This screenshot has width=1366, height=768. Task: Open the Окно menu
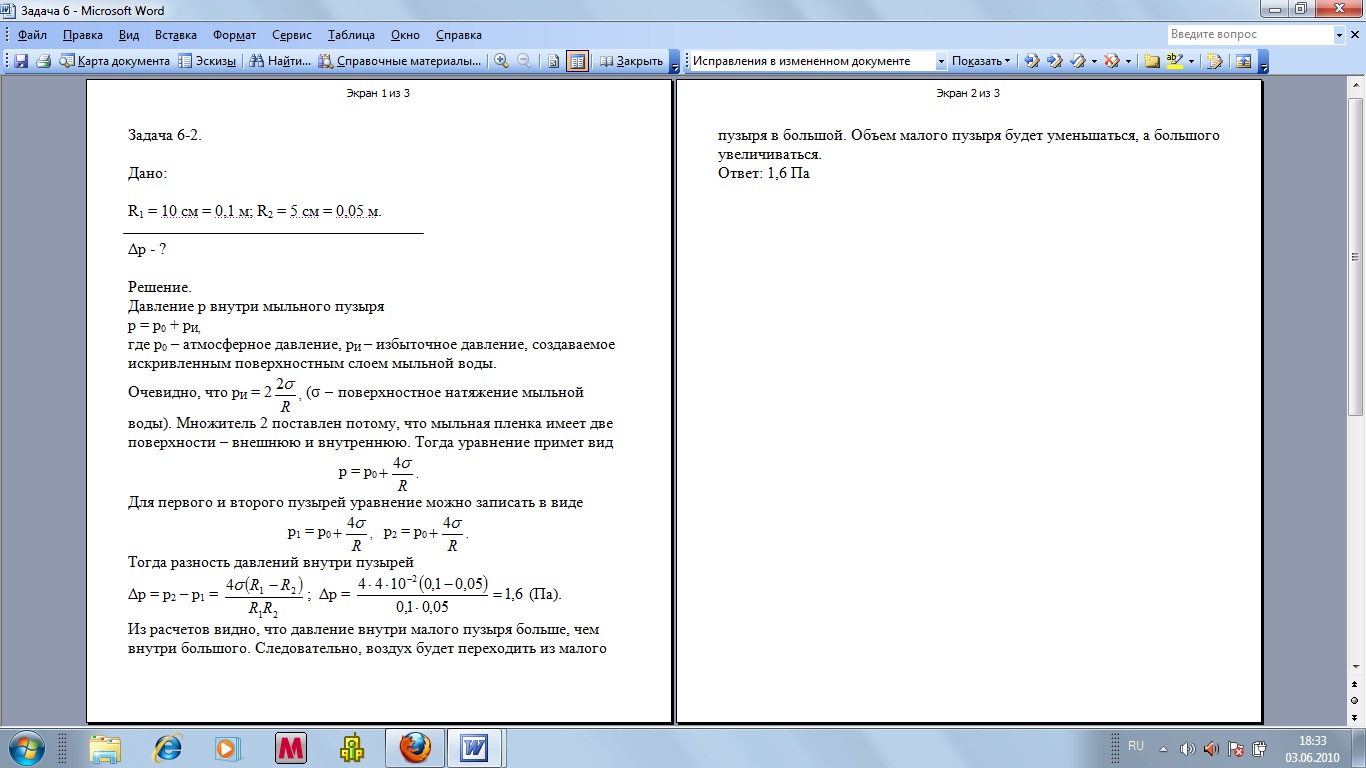(405, 35)
